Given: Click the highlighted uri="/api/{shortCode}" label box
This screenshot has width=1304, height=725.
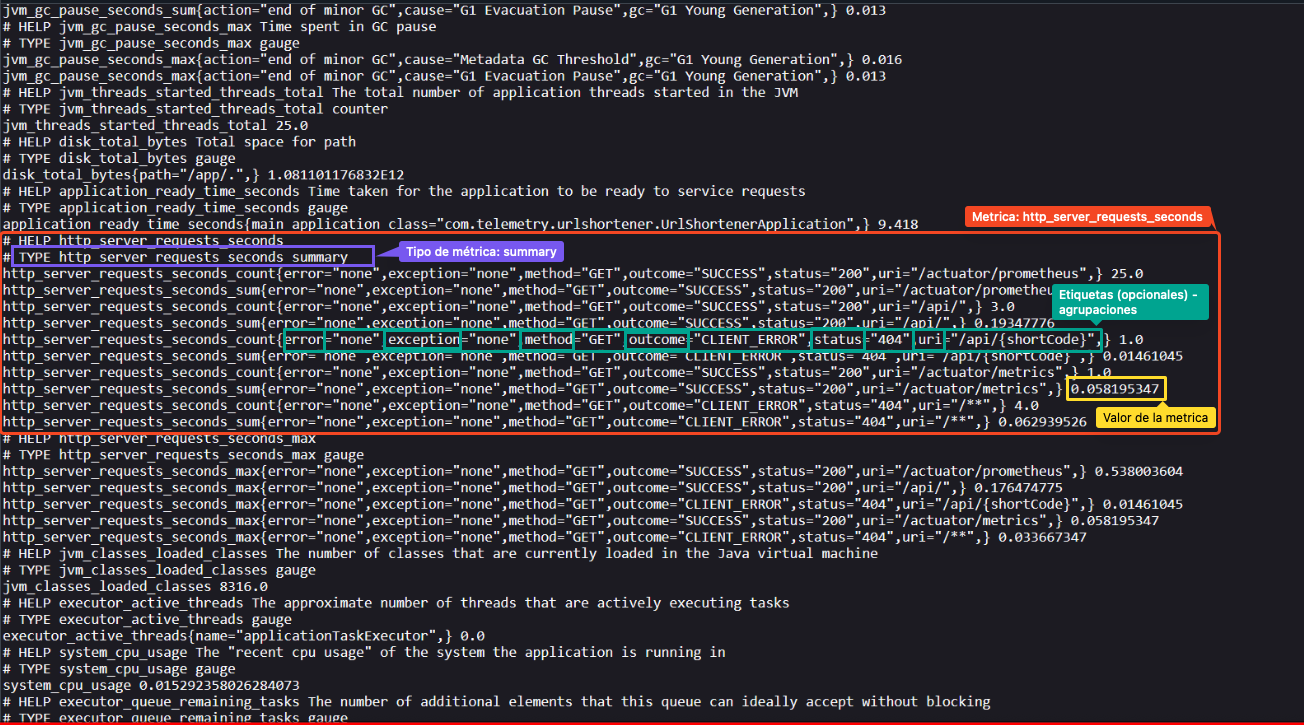Looking at the screenshot, I should click(x=1008, y=339).
